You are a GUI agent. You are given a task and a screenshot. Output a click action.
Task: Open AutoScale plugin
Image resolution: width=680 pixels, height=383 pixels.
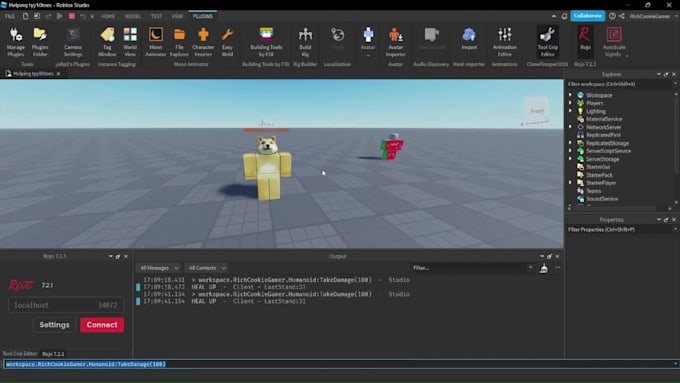pos(614,42)
